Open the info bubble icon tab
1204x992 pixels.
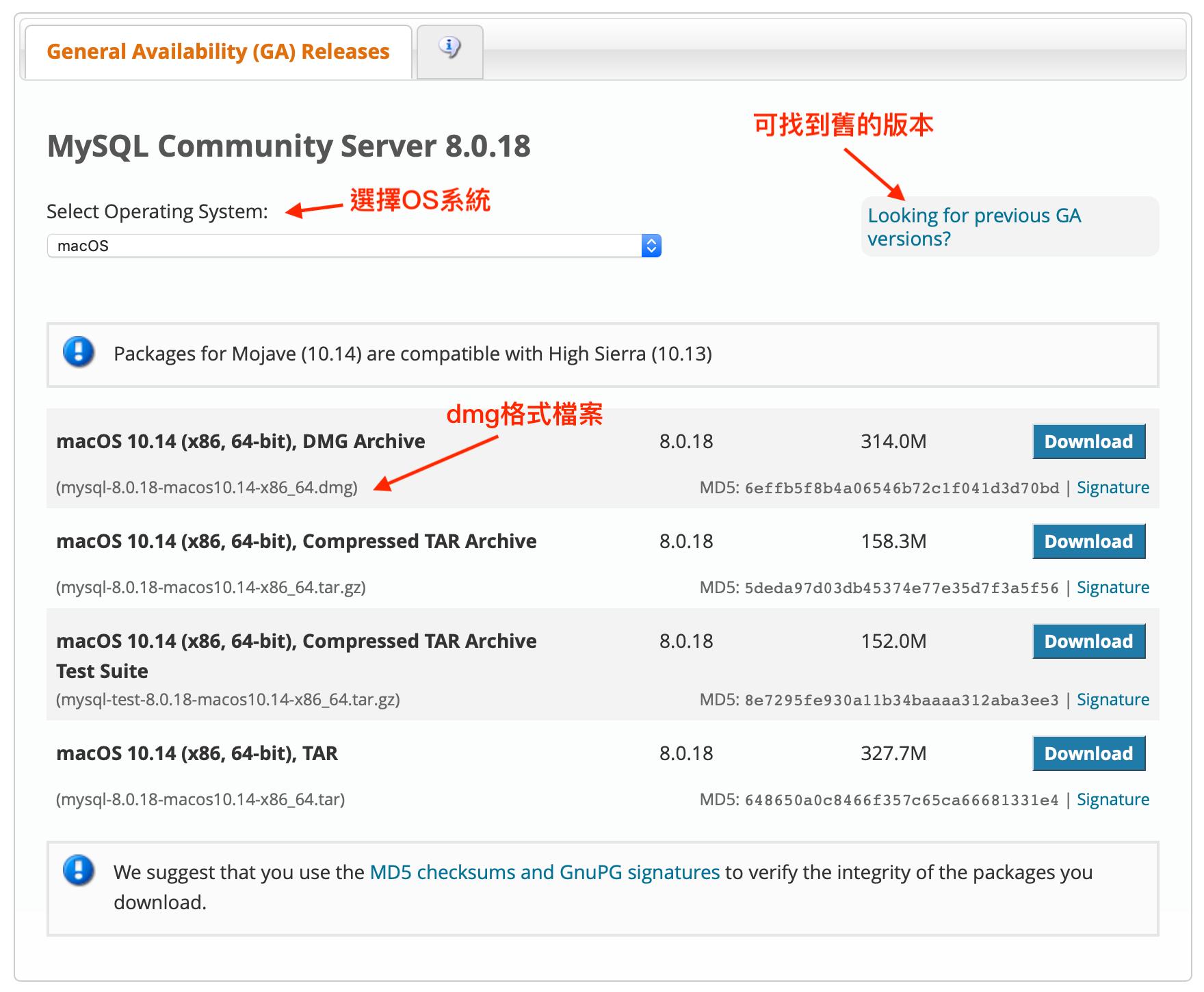449,52
